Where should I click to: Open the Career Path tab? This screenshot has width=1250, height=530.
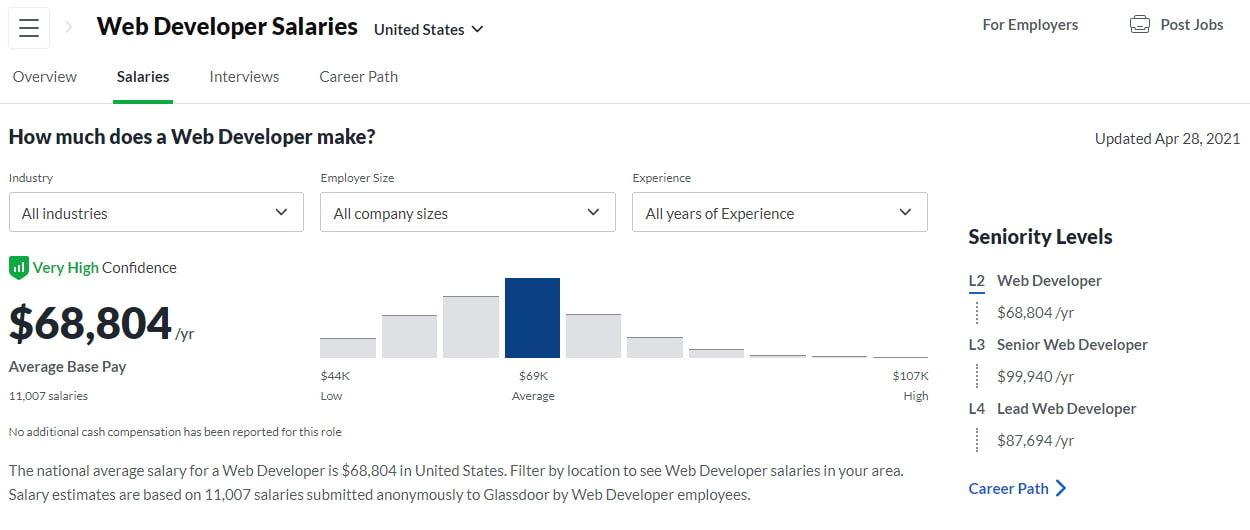point(358,76)
